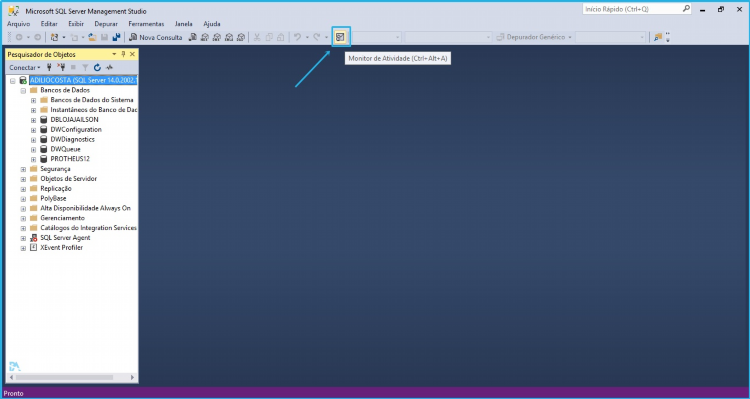The width and height of the screenshot is (750, 399).
Task: Open the Ferramentas menu
Action: [x=146, y=23]
